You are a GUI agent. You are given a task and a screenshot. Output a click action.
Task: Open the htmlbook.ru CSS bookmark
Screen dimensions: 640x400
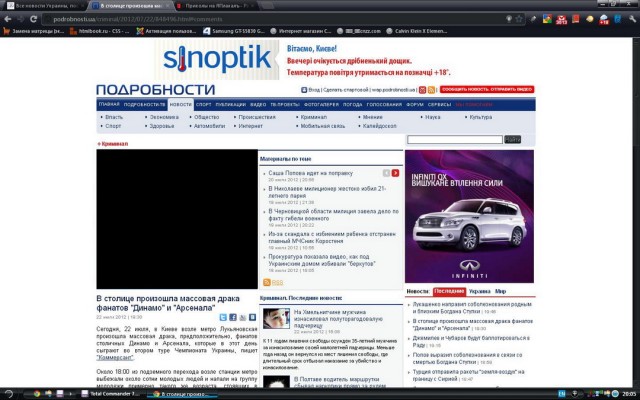tap(100, 31)
